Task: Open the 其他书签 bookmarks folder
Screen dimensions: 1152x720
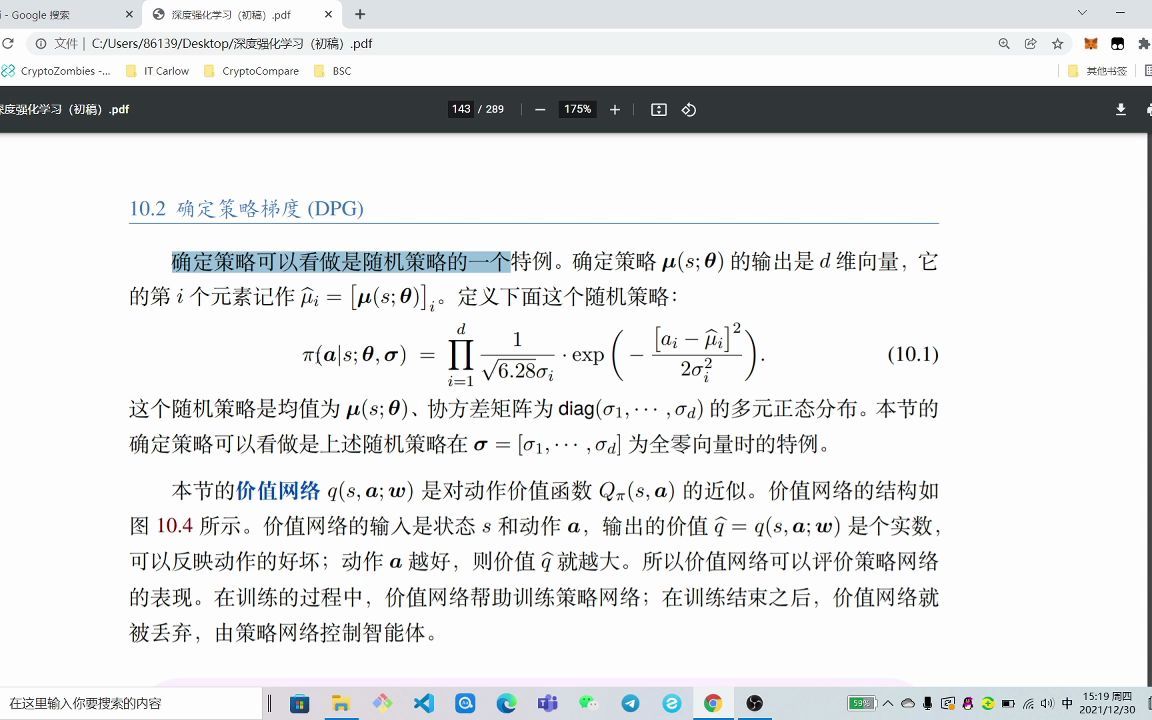Action: pos(1113,71)
